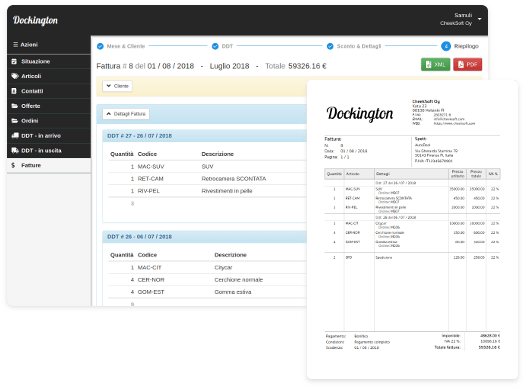This screenshot has width=525, height=388.
Task: Collapse the Dettagli Fattura section
Action: point(126,114)
